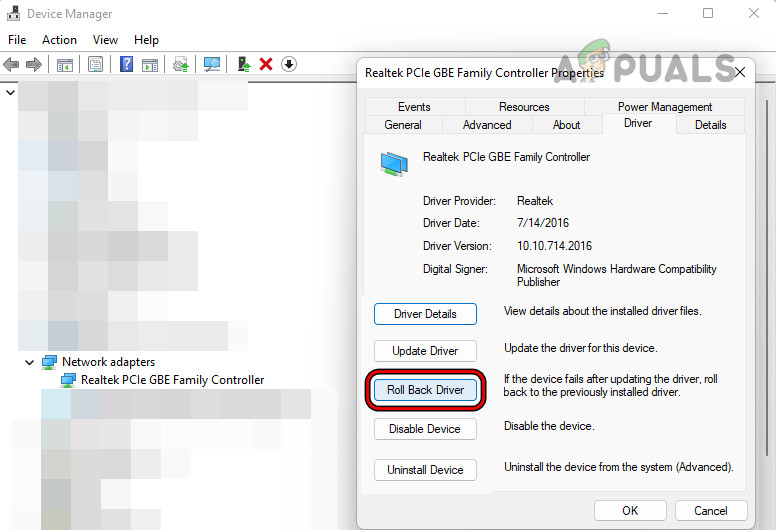This screenshot has width=776, height=530.
Task: Click Network adapters category icon
Action: [x=49, y=362]
